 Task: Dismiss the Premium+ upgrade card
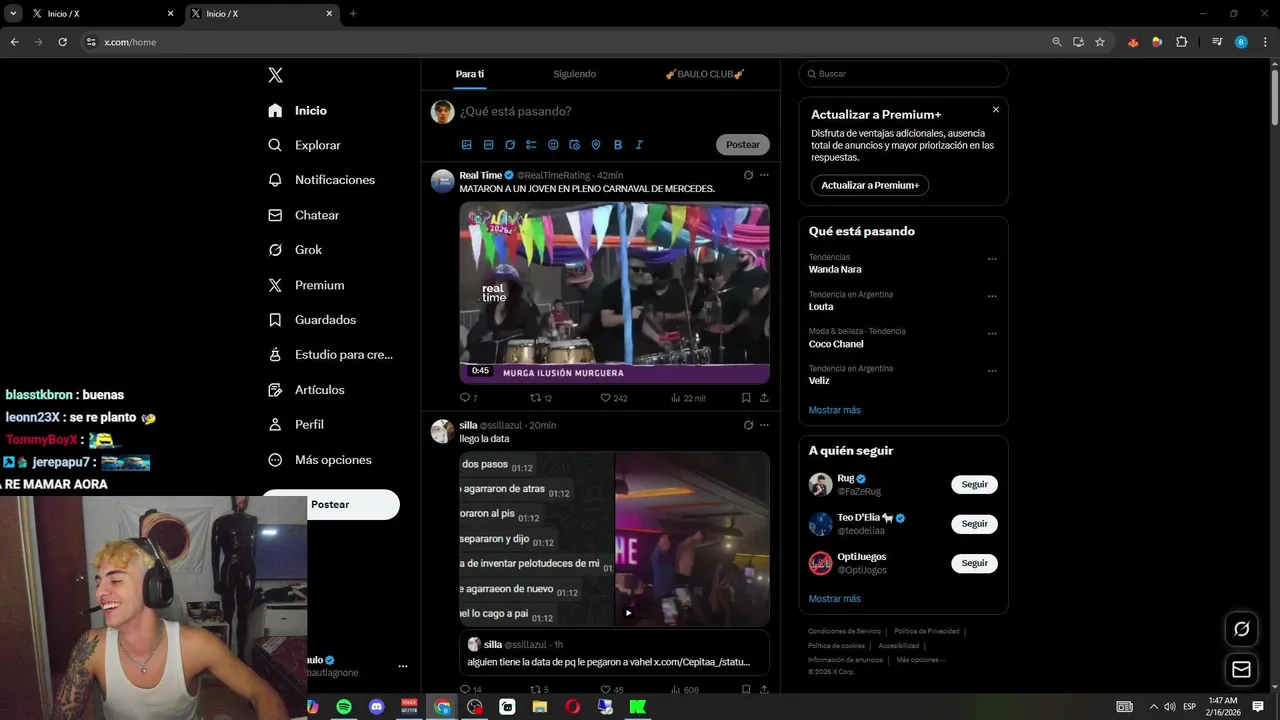coord(996,110)
